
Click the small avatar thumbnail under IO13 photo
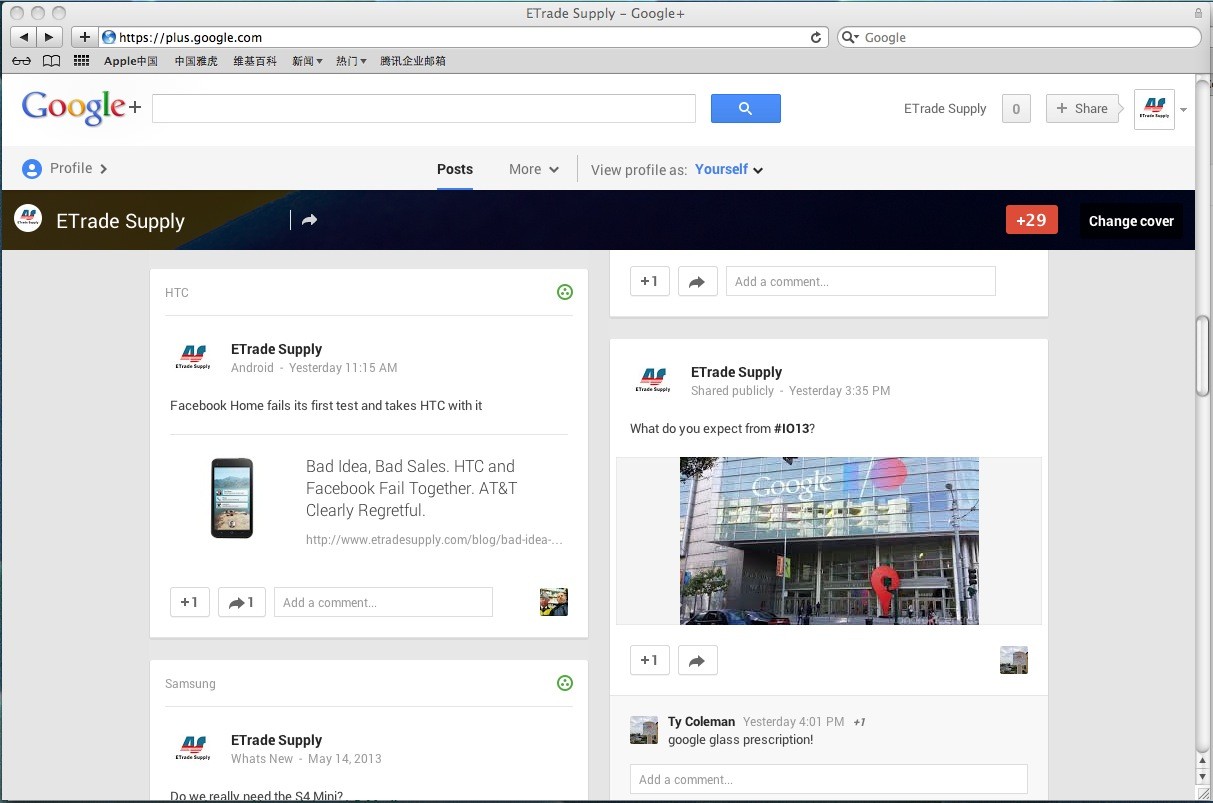(x=1014, y=660)
